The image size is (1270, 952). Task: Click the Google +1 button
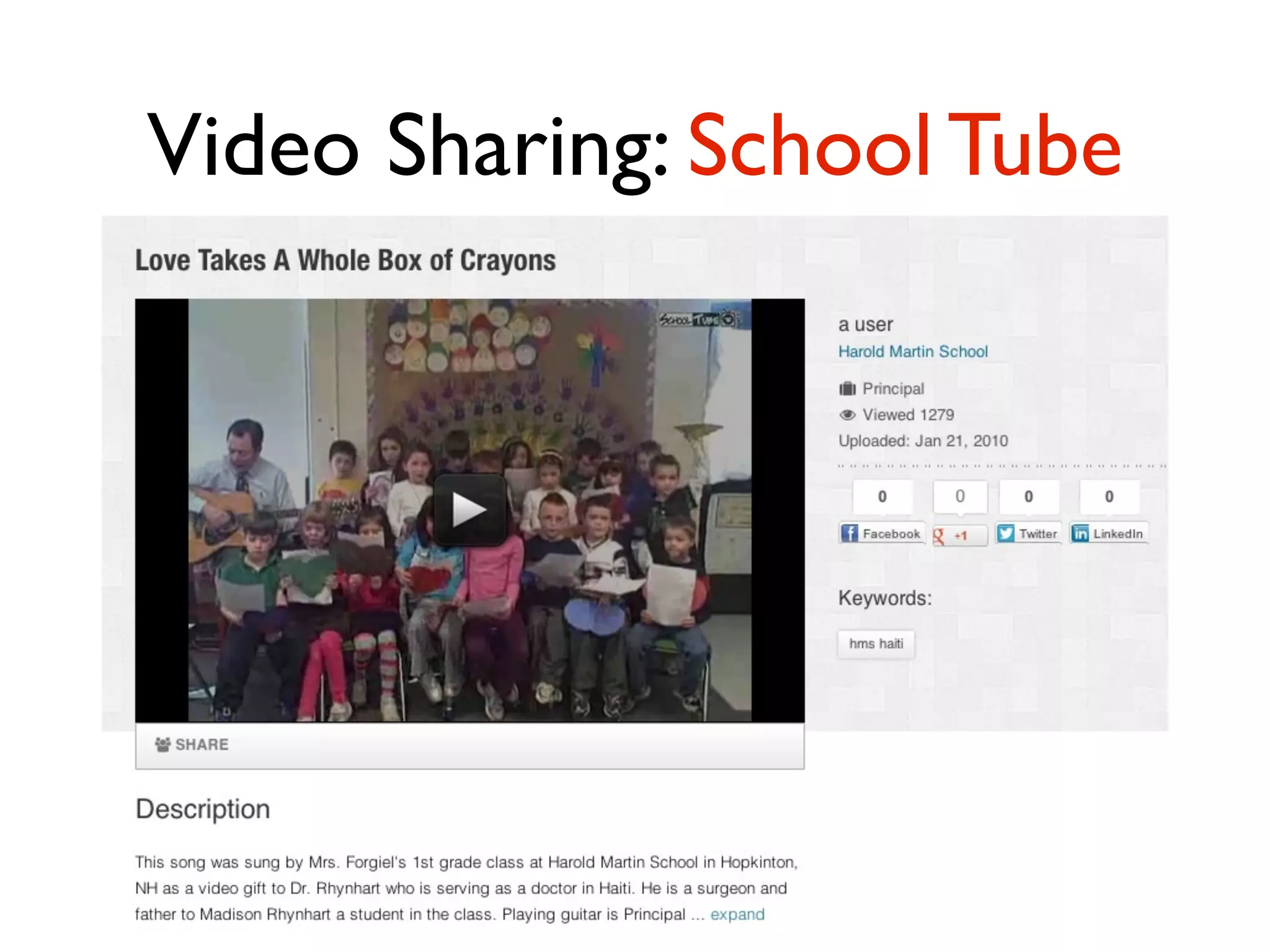[x=960, y=535]
